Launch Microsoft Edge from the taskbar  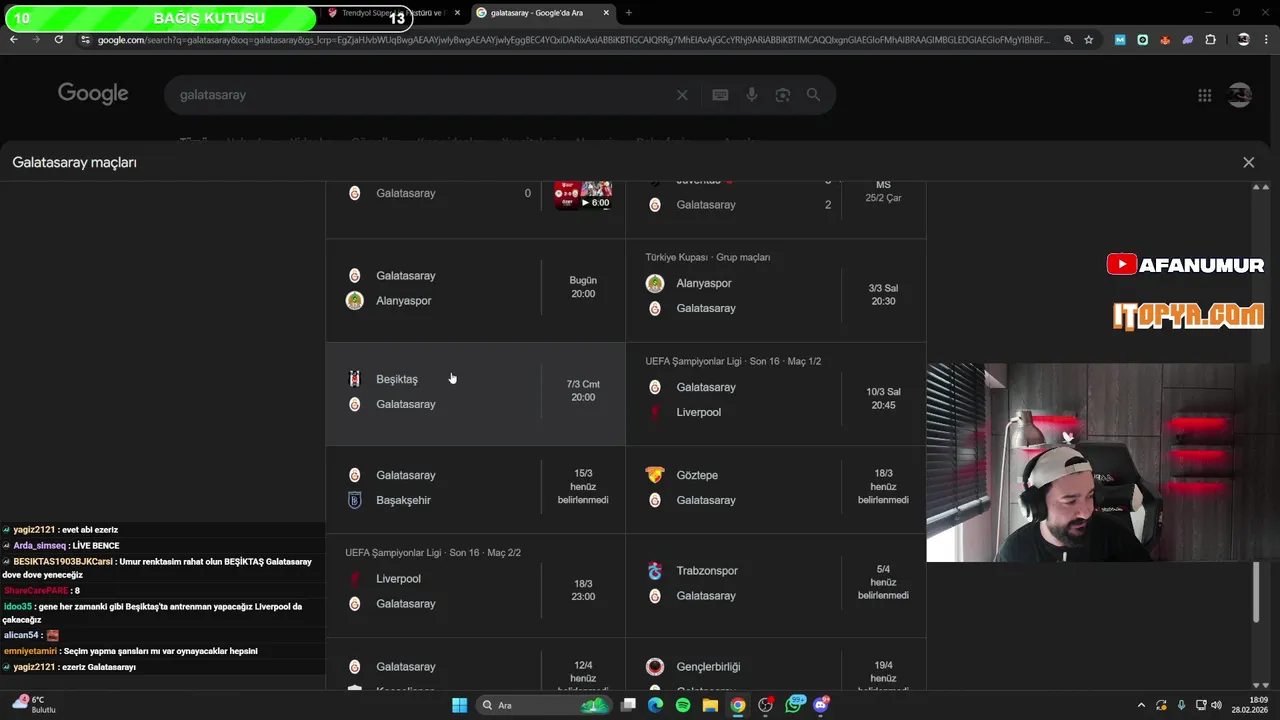click(655, 705)
